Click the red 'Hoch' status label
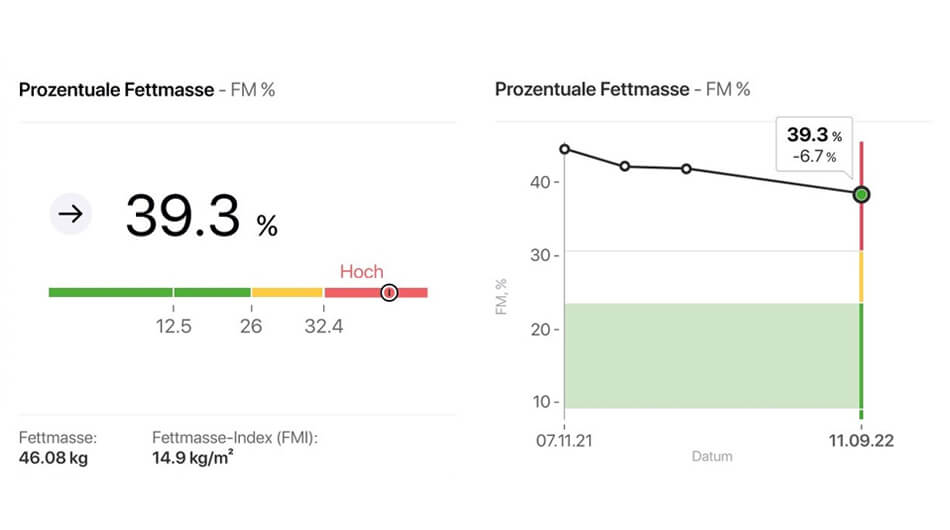The width and height of the screenshot is (950, 530). click(x=361, y=271)
